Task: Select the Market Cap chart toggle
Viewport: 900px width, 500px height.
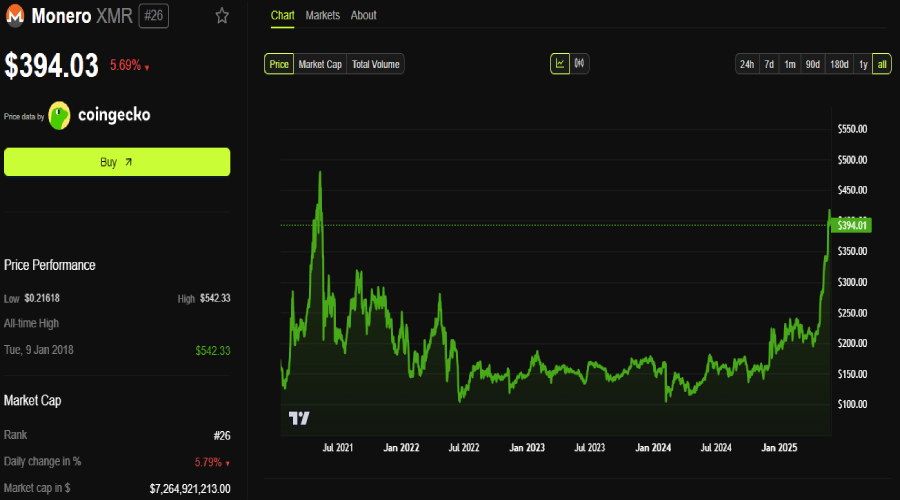Action: 320,64
